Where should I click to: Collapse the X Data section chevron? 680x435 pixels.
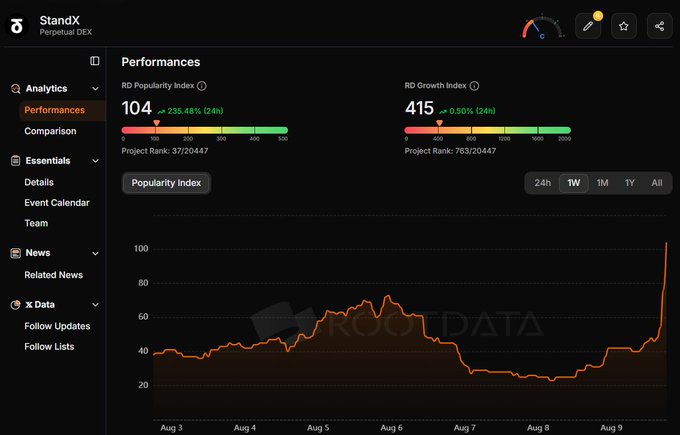pos(95,305)
